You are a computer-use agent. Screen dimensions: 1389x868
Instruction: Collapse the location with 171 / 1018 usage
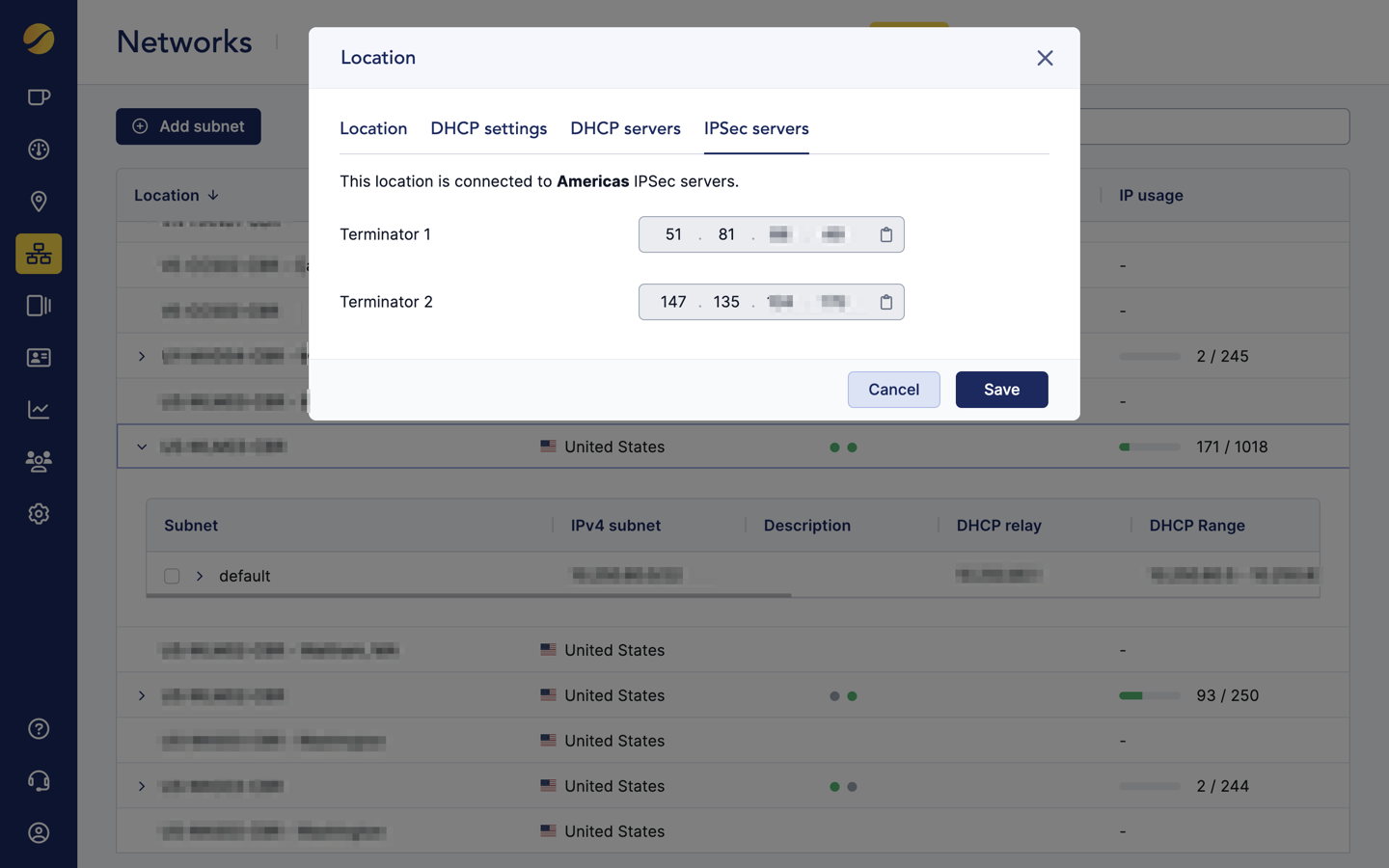[142, 447]
